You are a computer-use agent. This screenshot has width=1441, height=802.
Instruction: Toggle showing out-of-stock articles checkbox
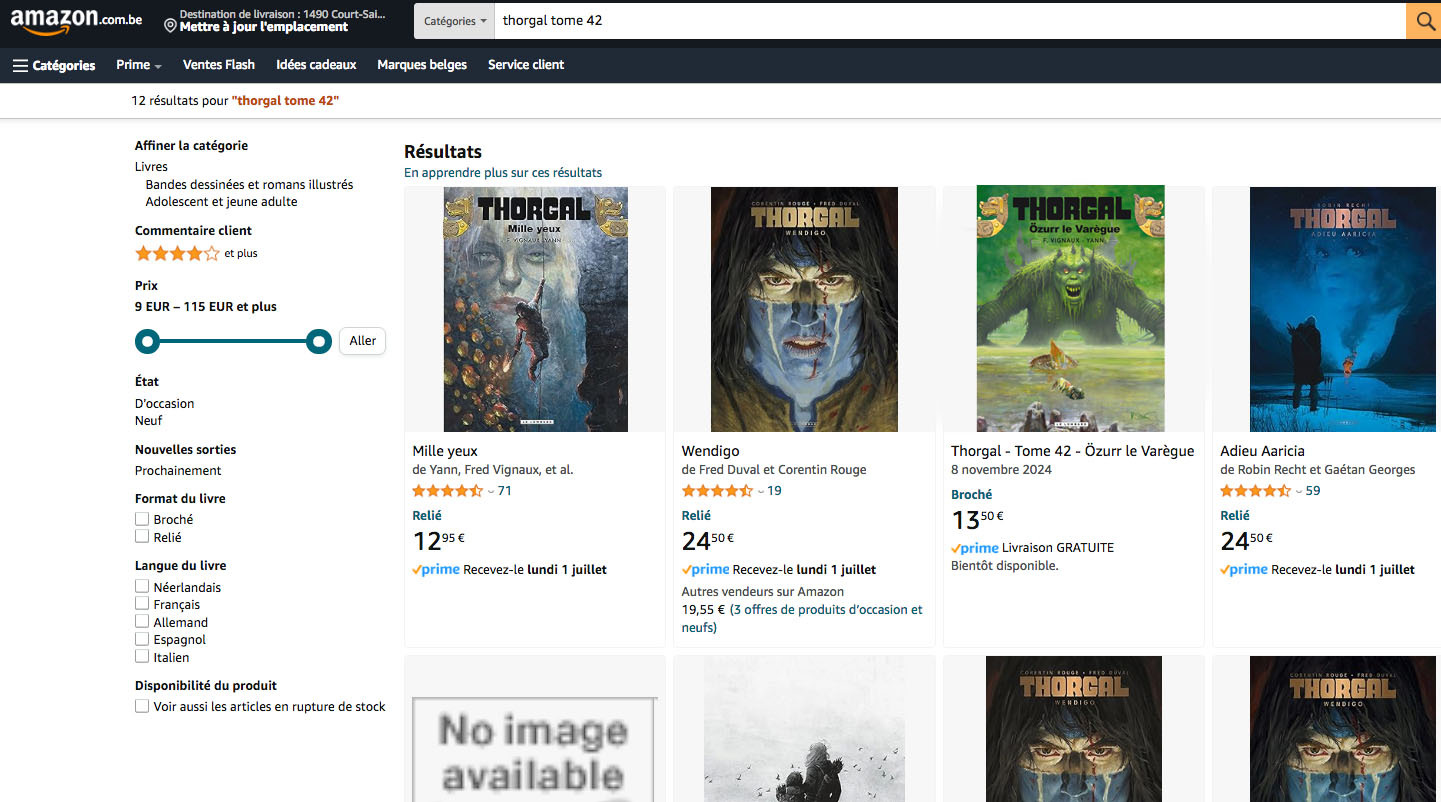pos(142,706)
